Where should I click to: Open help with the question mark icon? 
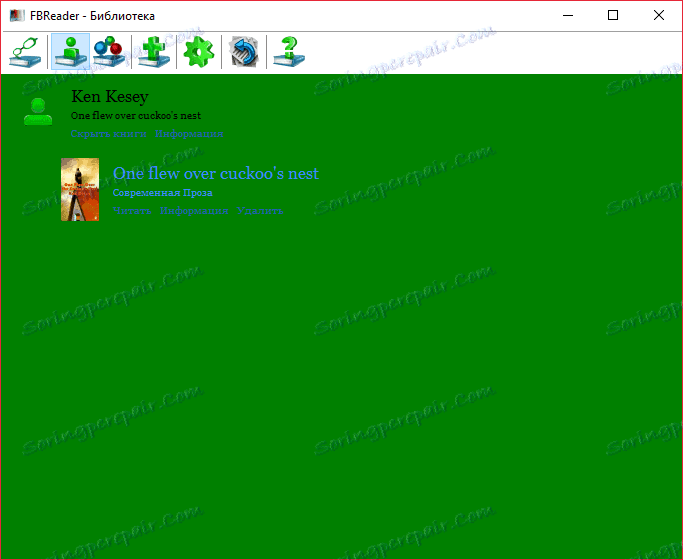click(289, 52)
